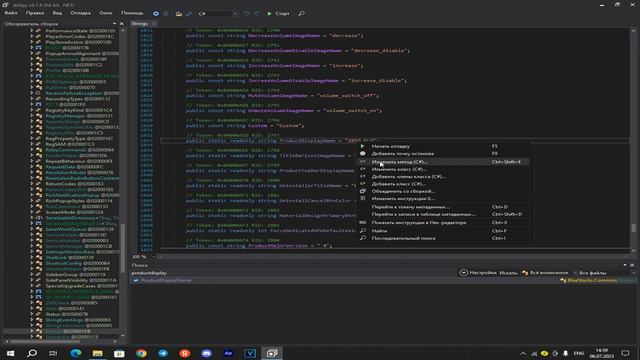The width and height of the screenshot is (640, 360).
Task: Click the ShortcutConfig class icon
Action: (x=39, y=263)
